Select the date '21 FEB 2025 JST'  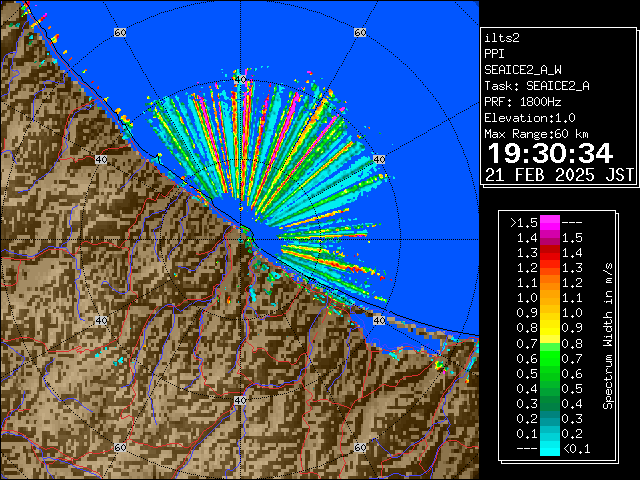(560, 175)
